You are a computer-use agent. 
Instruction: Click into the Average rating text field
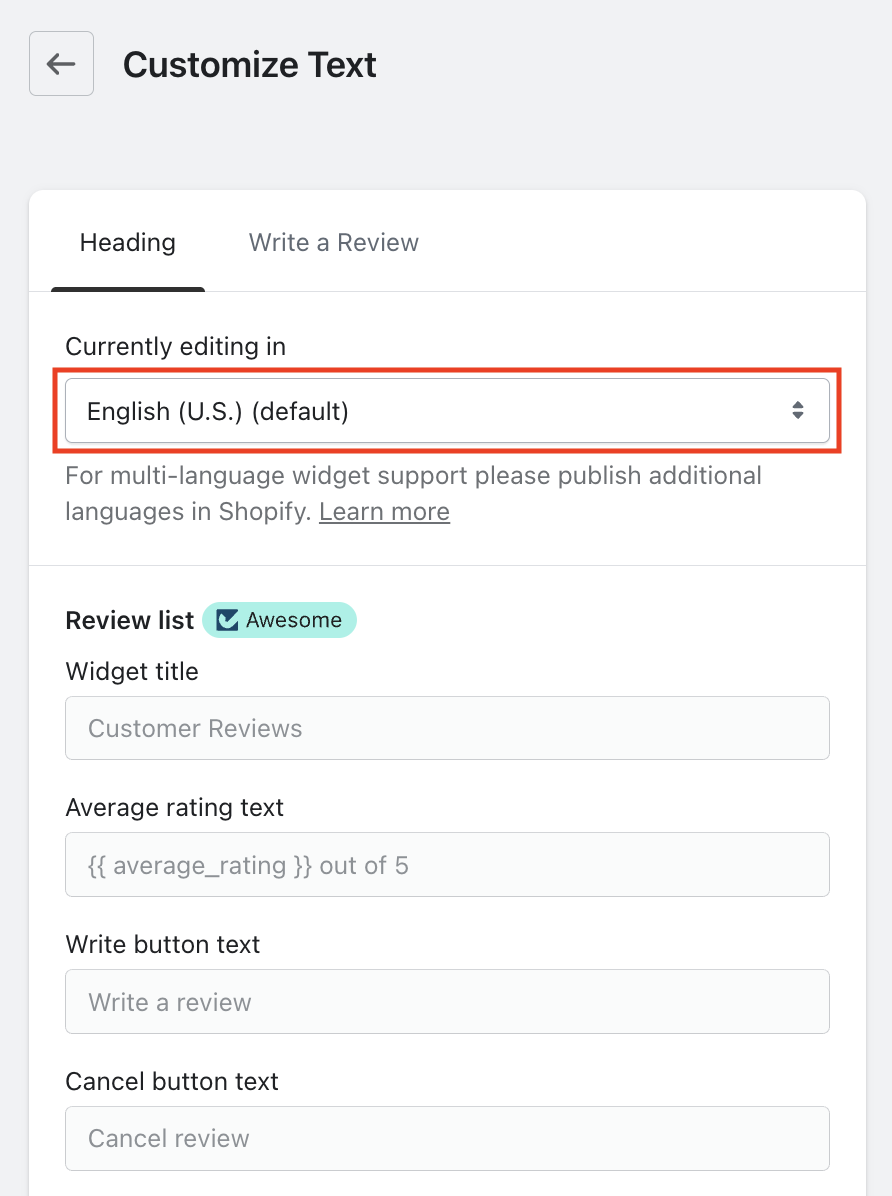pyautogui.click(x=447, y=865)
